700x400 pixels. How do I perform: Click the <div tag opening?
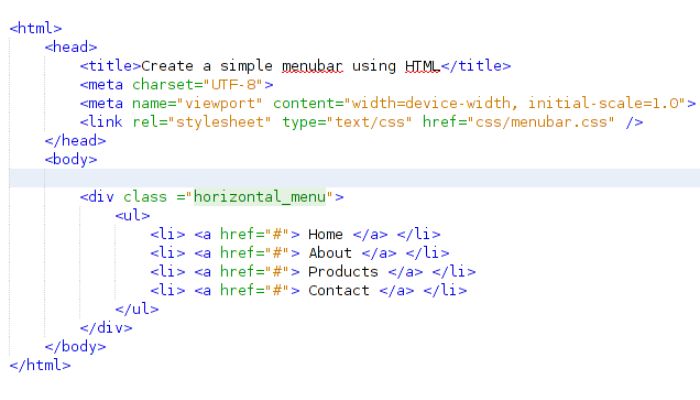tap(97, 197)
